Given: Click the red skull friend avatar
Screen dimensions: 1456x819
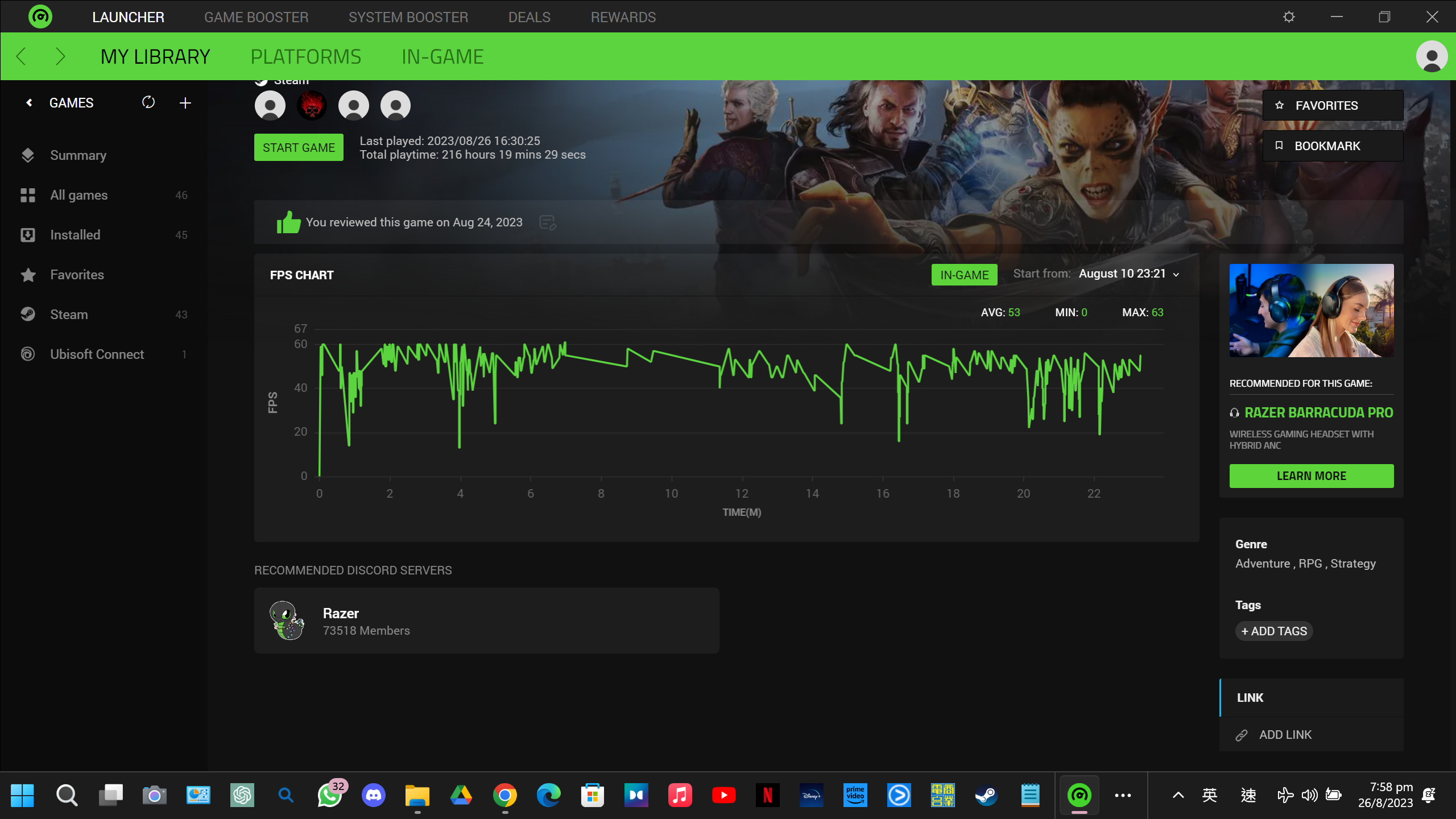Looking at the screenshot, I should (x=312, y=105).
